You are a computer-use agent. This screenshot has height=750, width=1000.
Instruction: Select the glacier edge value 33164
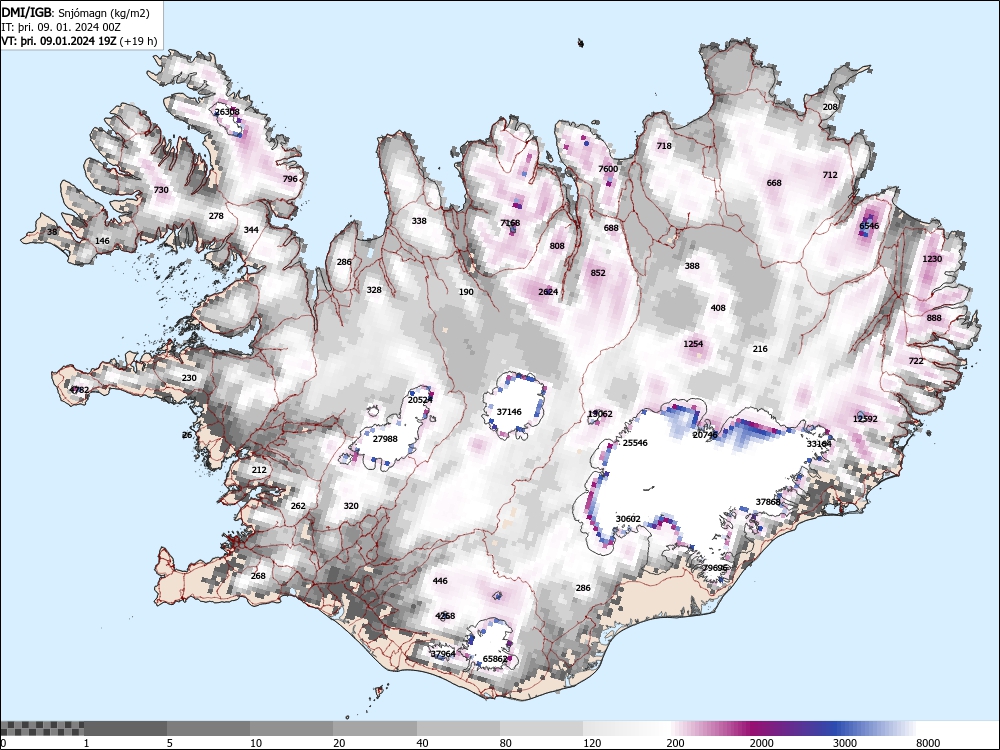tap(819, 443)
